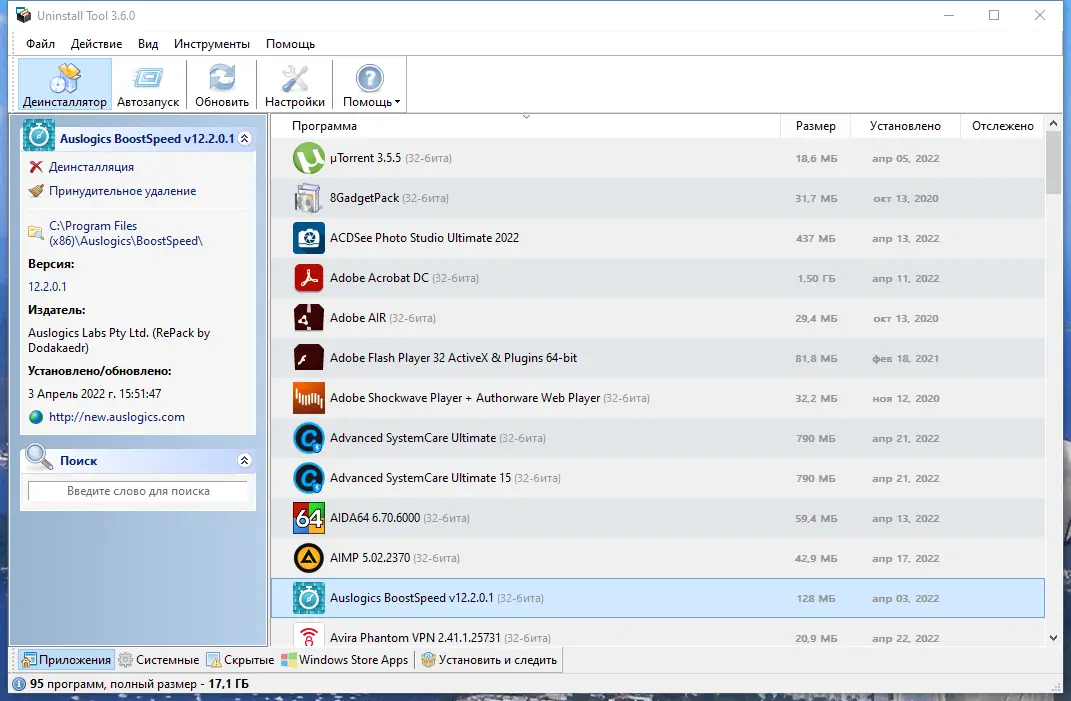Click the Uninstall Tool title bar icon

(x=24, y=15)
